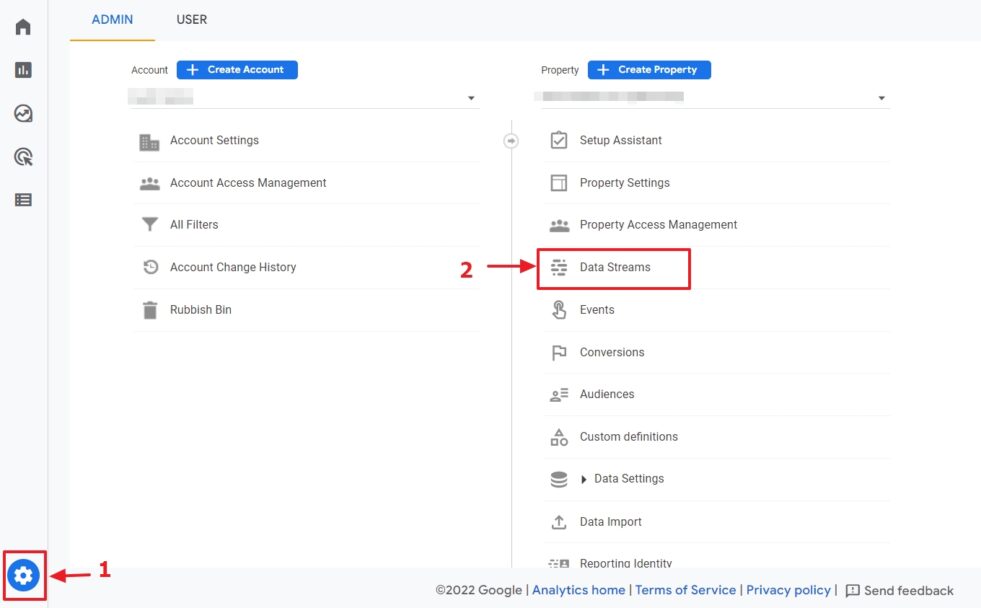Click the Setup Assistant checklist icon
Image resolution: width=981 pixels, height=608 pixels.
coord(559,140)
